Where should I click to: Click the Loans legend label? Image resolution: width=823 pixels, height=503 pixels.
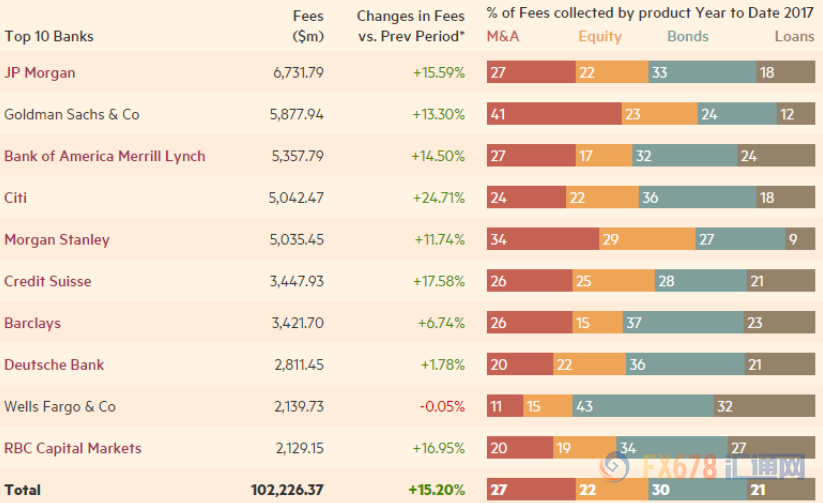pos(794,36)
